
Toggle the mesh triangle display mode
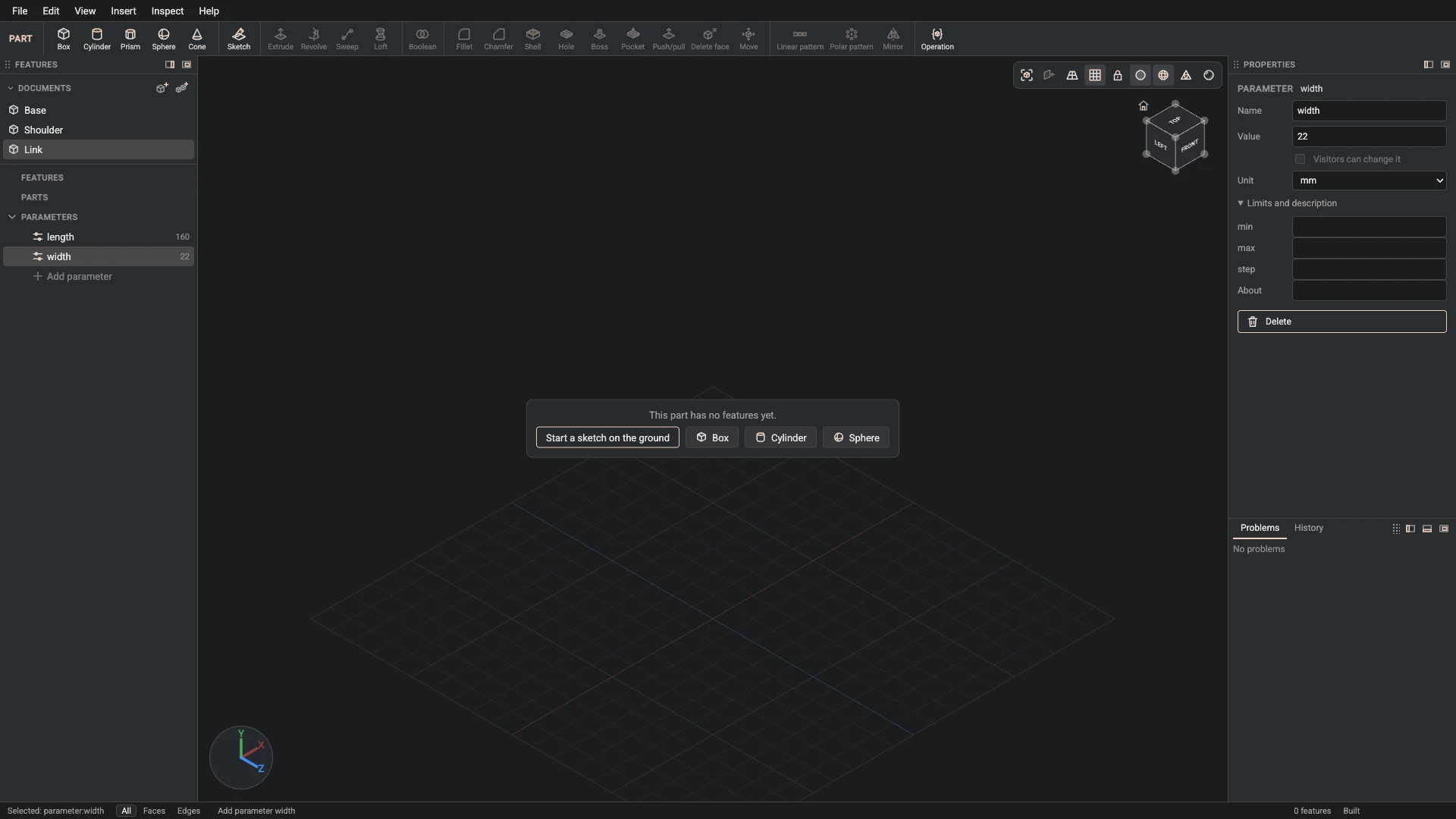click(1186, 75)
